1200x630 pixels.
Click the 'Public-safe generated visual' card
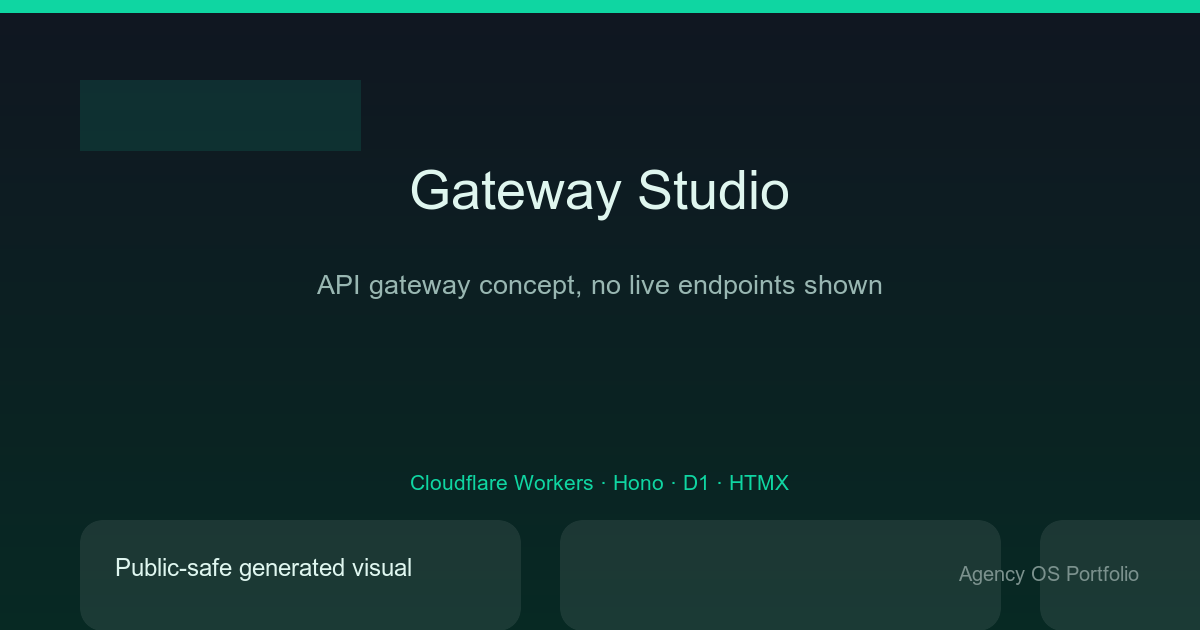[x=300, y=575]
